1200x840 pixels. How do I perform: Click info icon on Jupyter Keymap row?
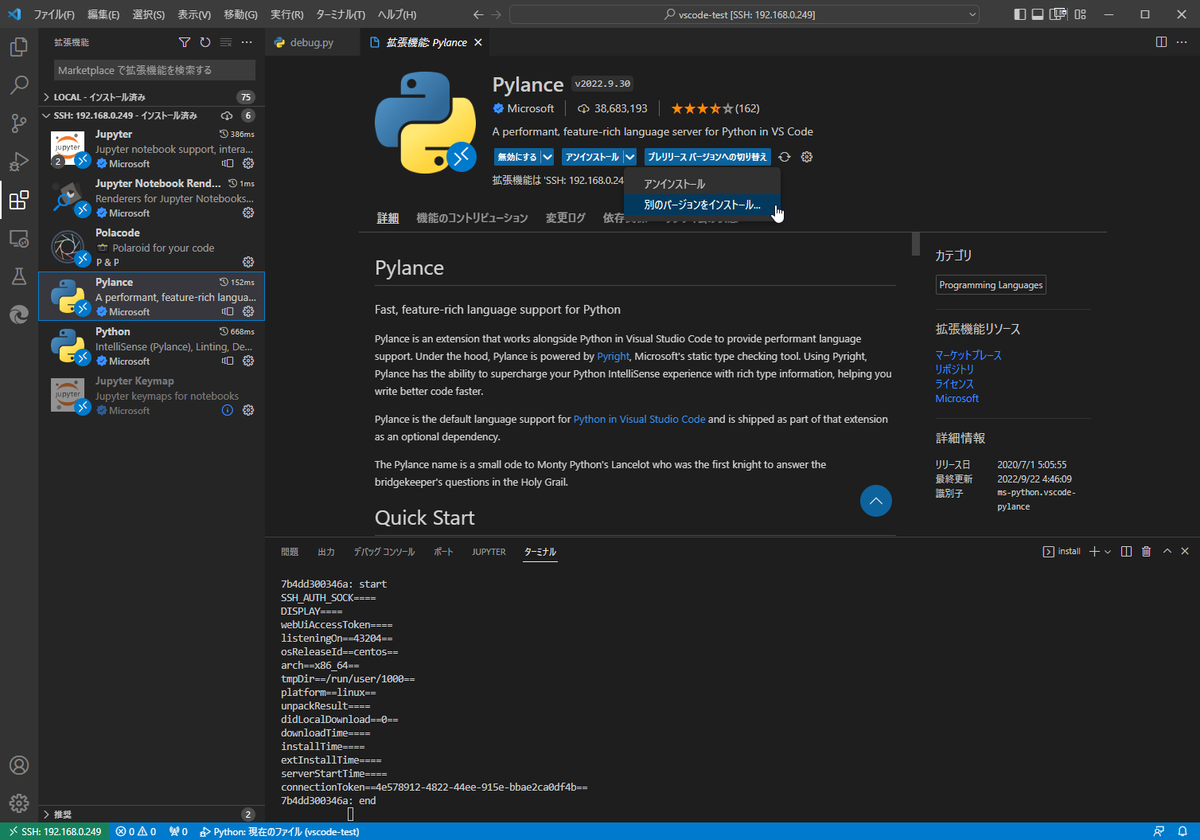pyautogui.click(x=227, y=410)
